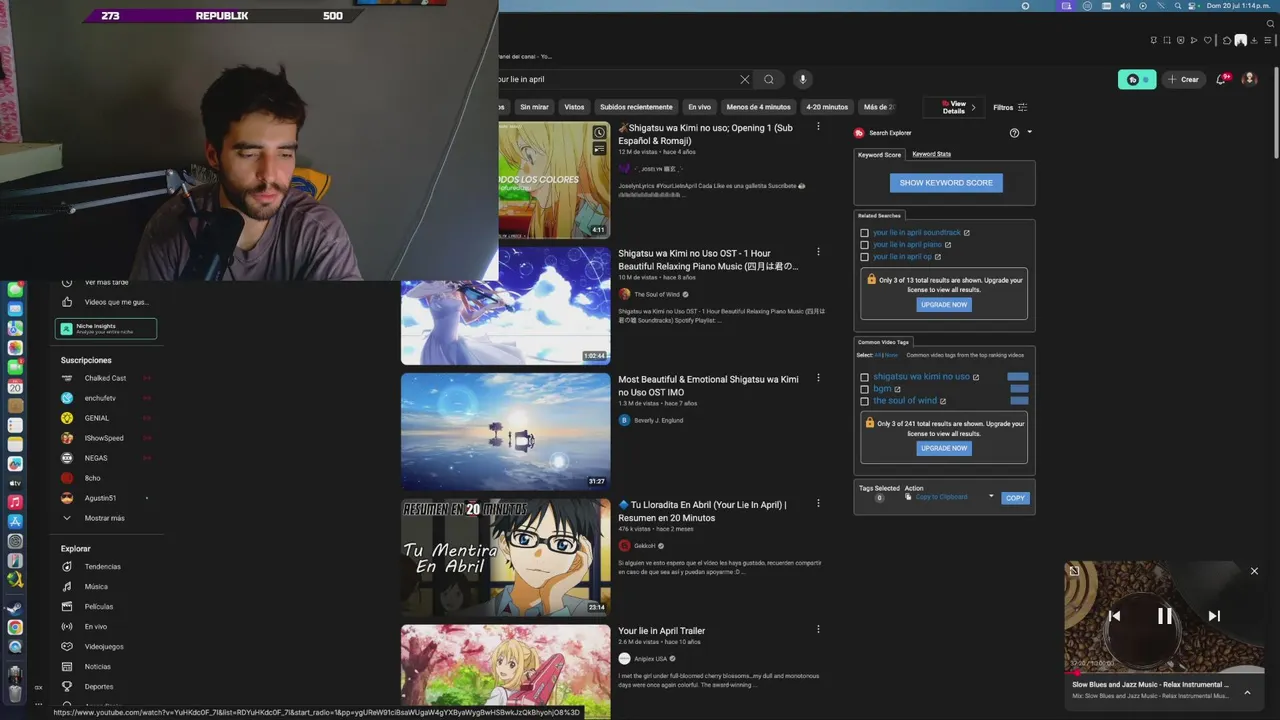
Task: Open Videos que me gustan
Action: coord(106,302)
